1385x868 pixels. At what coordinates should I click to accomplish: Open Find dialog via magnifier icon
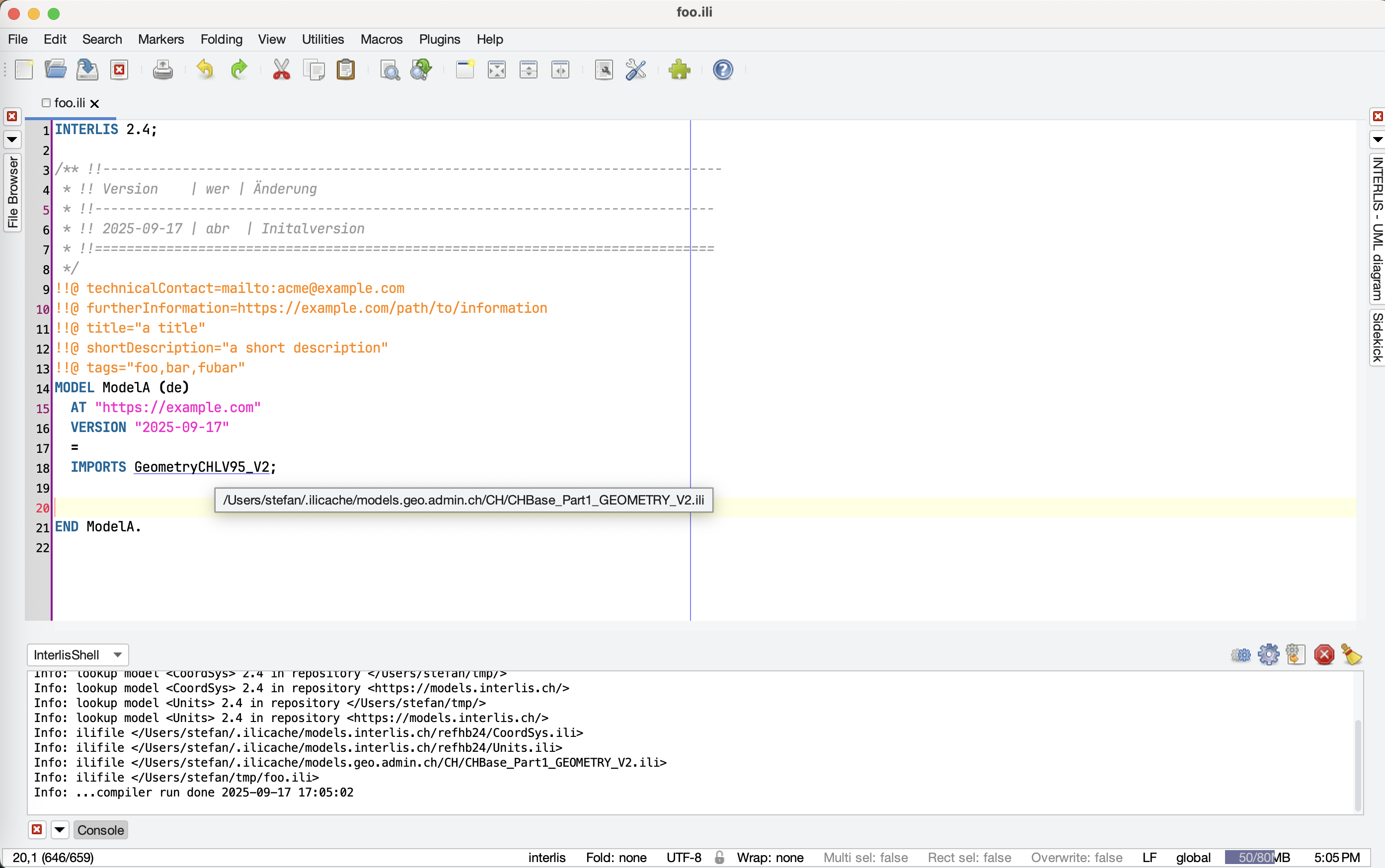tap(390, 70)
